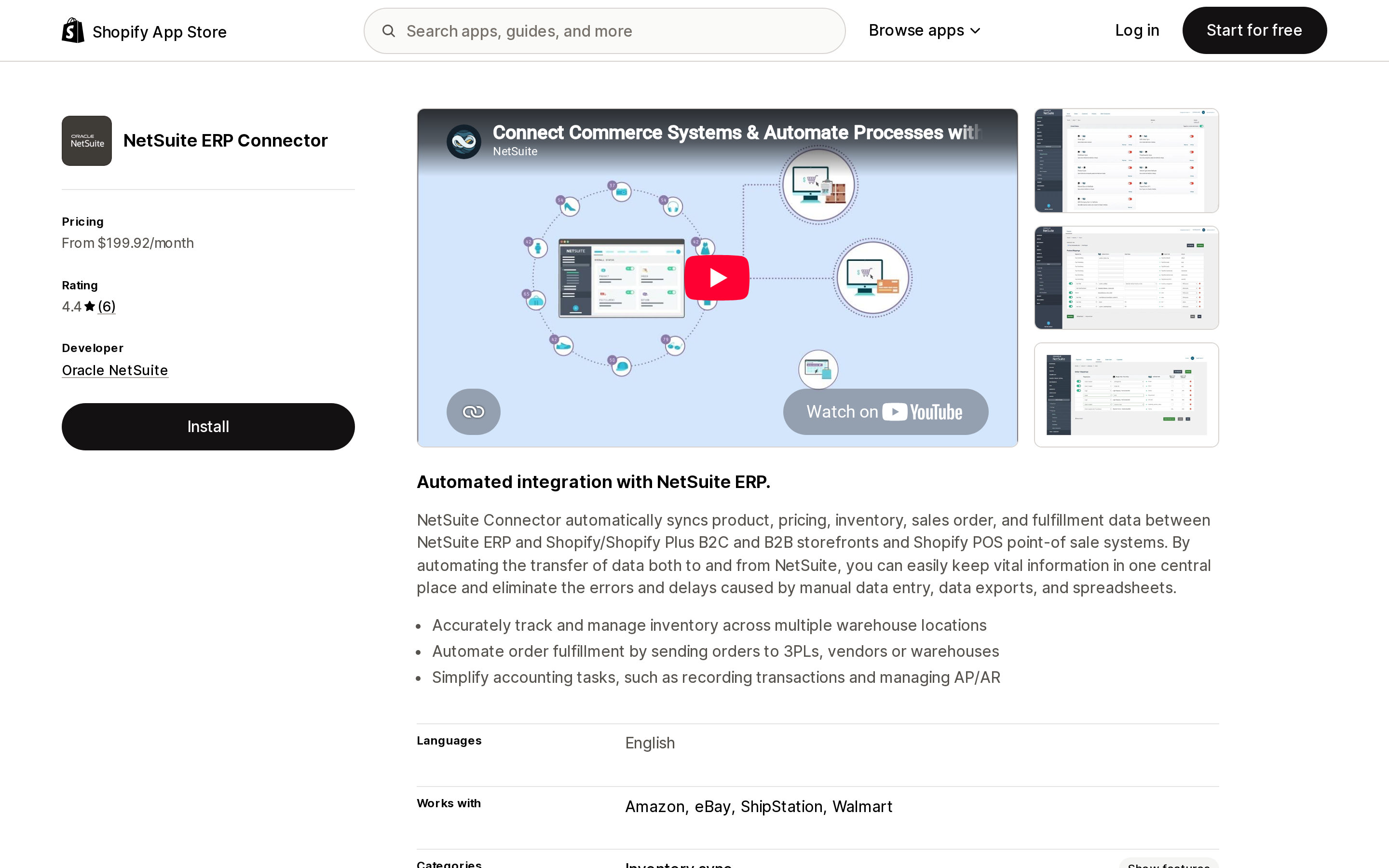This screenshot has height=868, width=1389.
Task: Click the Browse apps chevron arrow
Action: (x=975, y=31)
